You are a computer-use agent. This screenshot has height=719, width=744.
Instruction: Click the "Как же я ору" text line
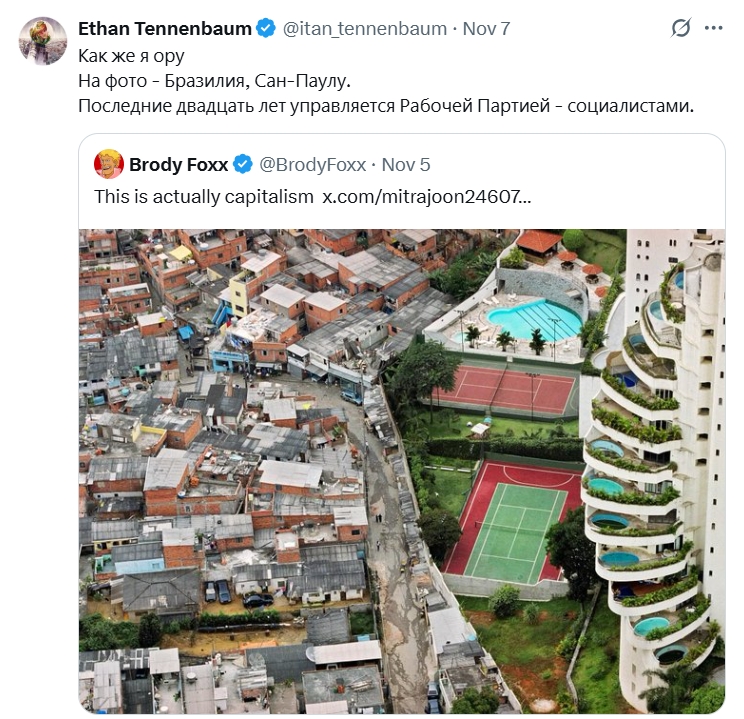click(x=131, y=56)
